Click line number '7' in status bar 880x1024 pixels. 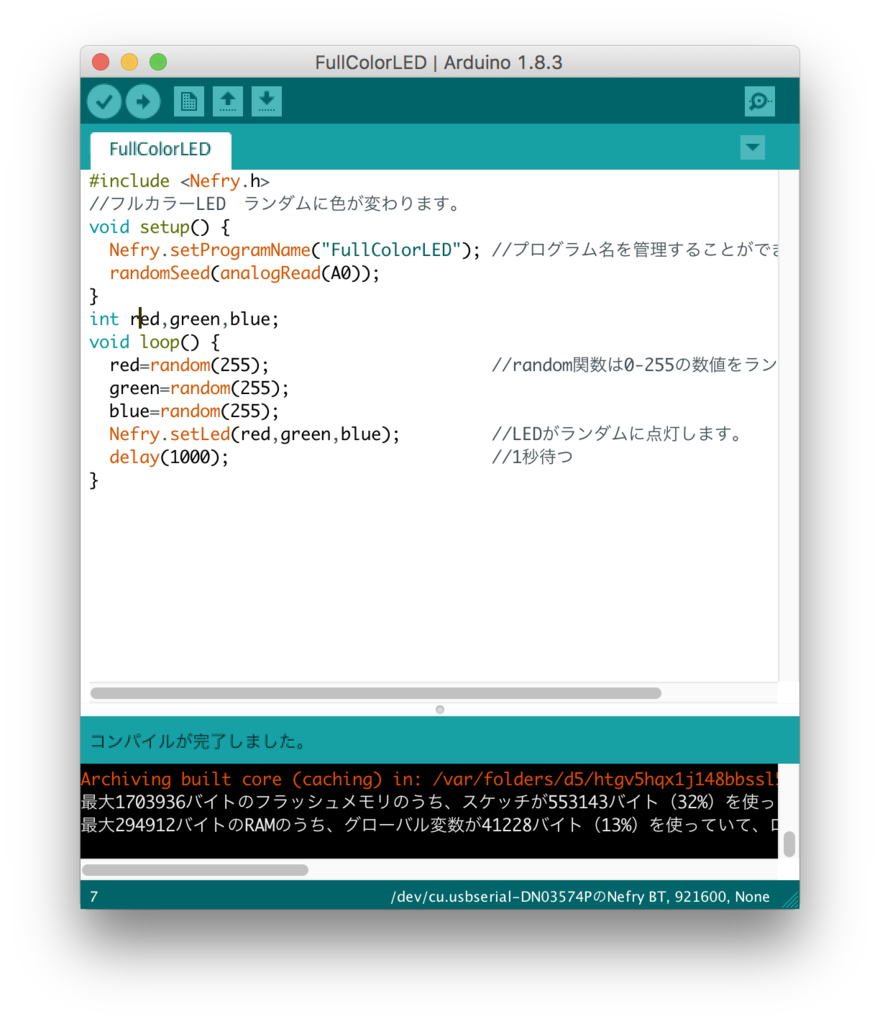[93, 897]
